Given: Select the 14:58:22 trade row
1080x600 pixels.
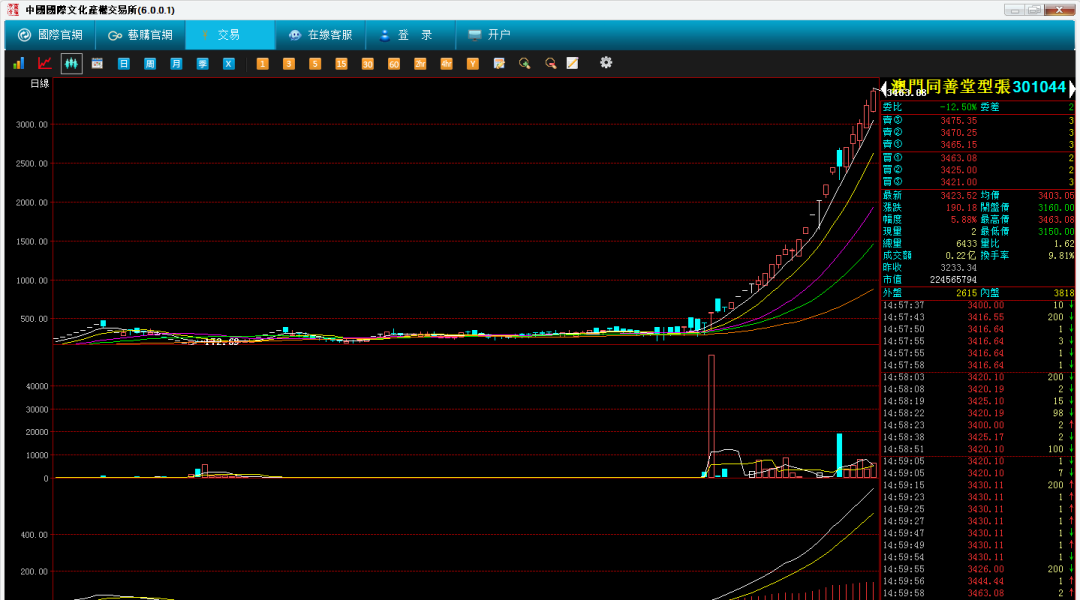Looking at the screenshot, I should [978, 413].
